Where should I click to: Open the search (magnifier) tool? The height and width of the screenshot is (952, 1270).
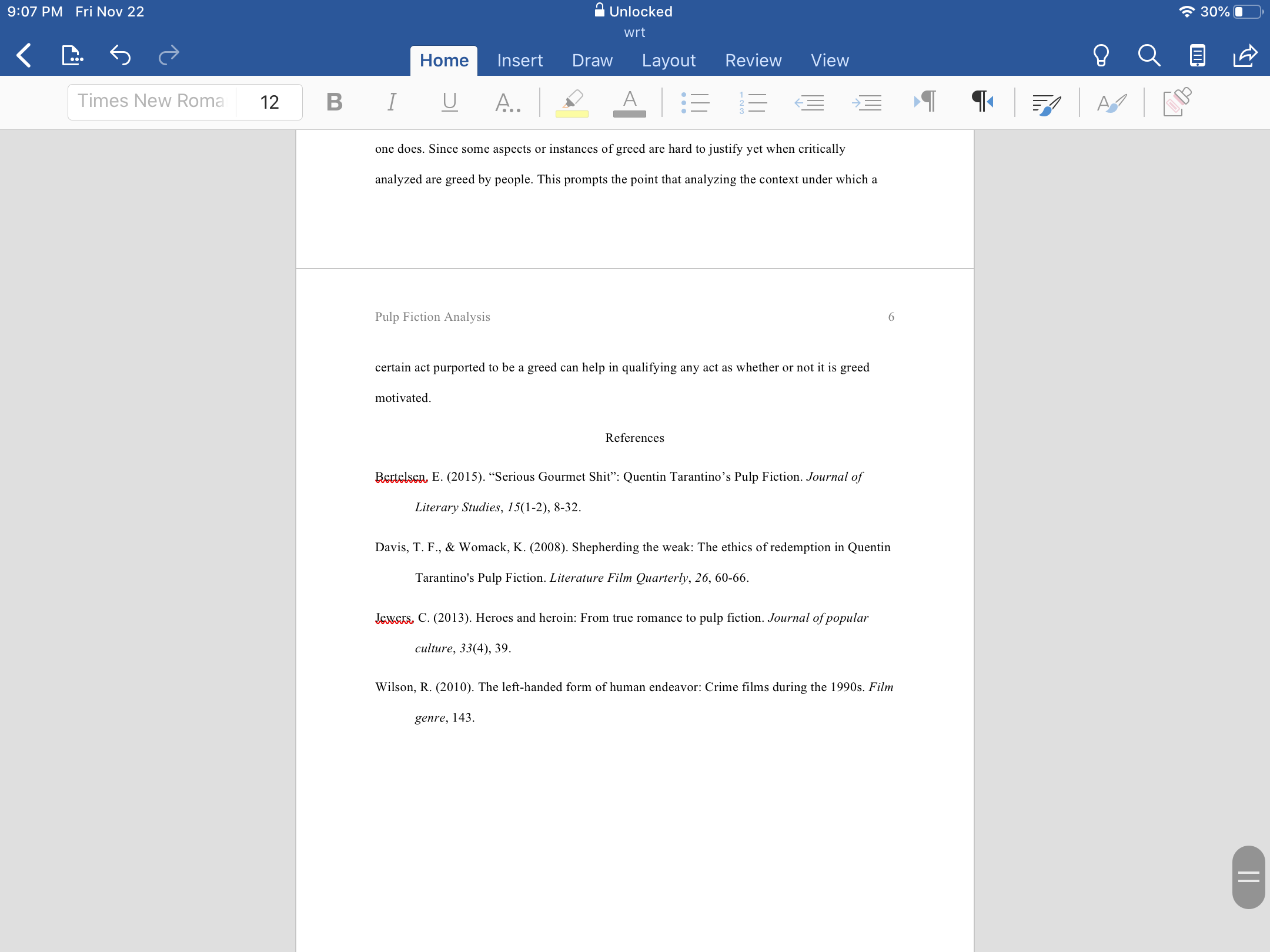1149,56
